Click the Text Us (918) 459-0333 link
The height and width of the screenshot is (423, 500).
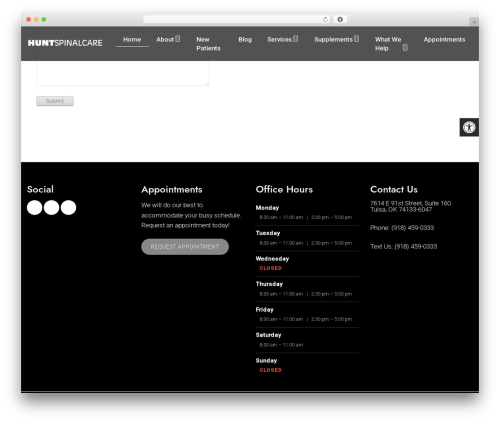point(404,247)
